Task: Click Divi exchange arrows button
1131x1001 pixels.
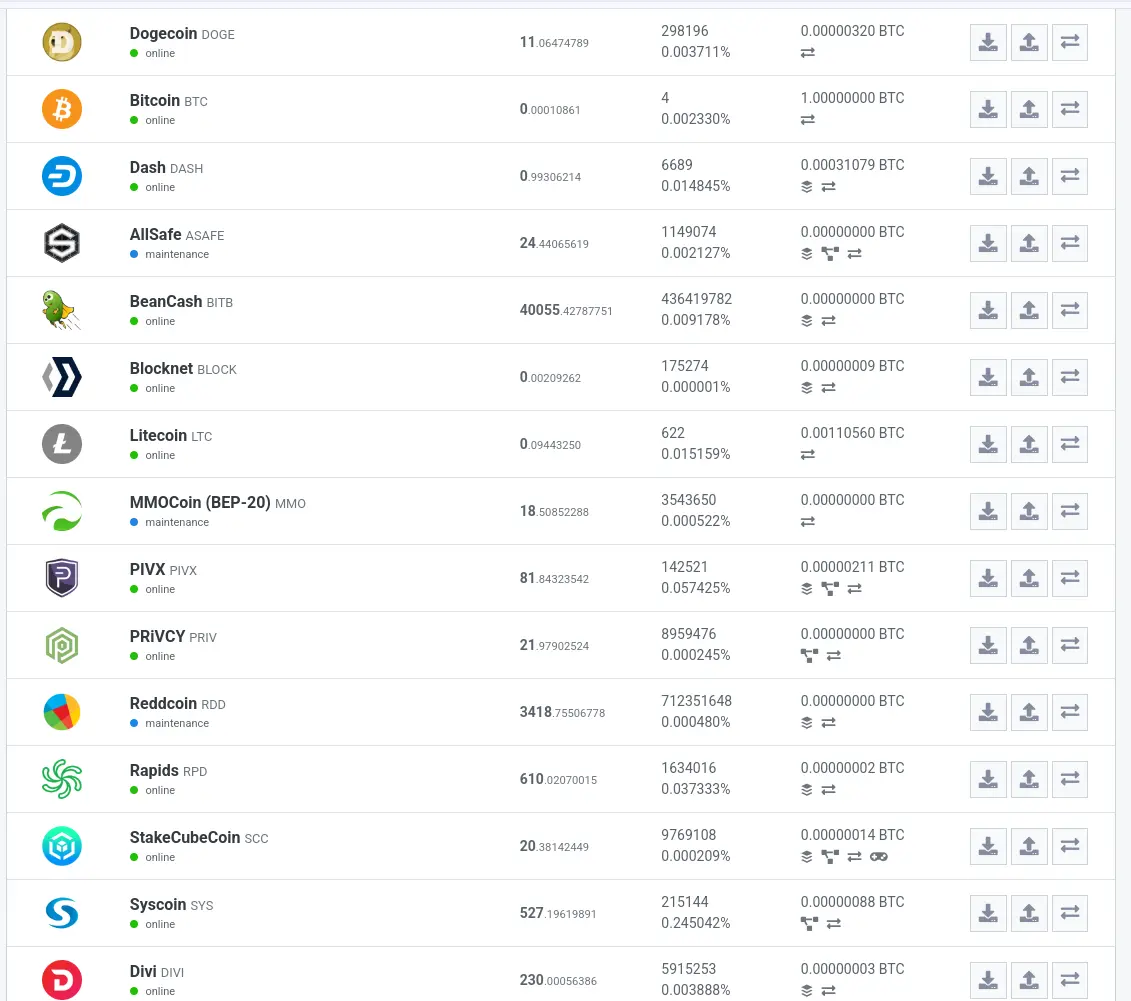Action: pyautogui.click(x=1070, y=982)
